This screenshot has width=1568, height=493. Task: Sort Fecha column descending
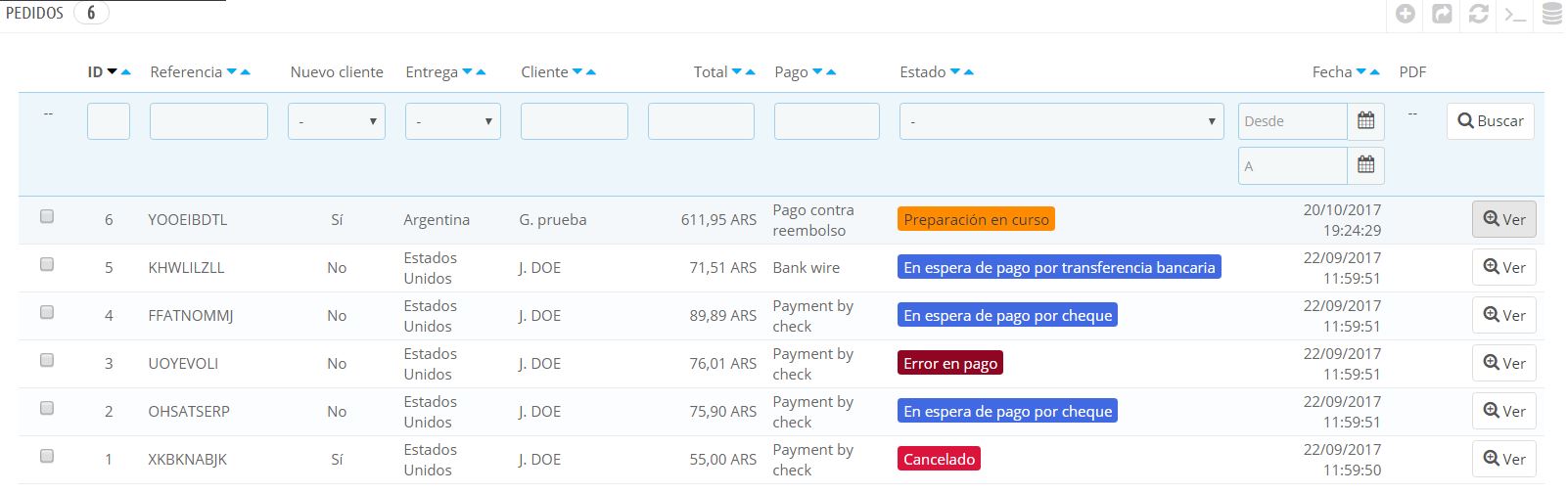click(1361, 71)
